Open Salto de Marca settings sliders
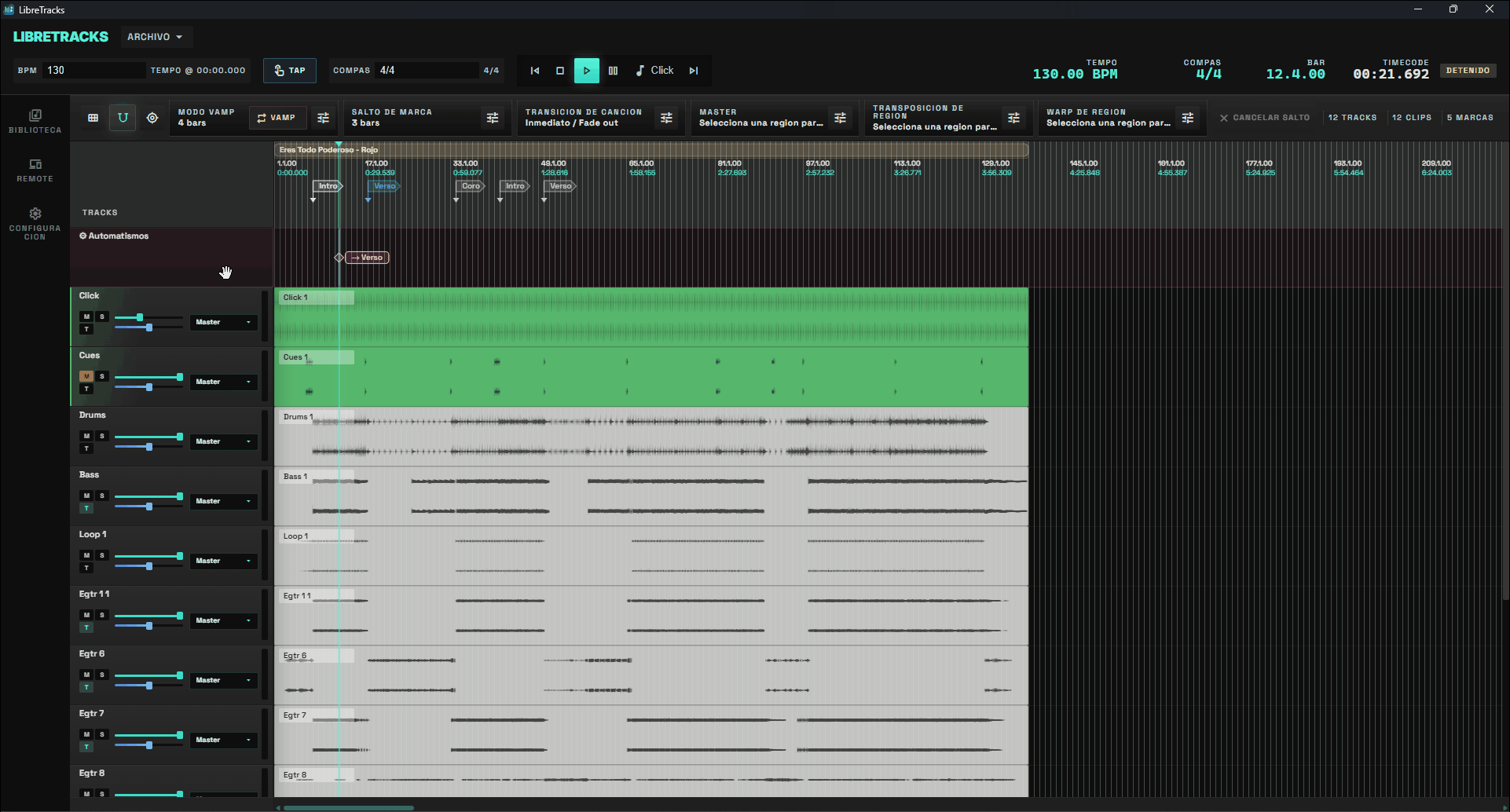This screenshot has width=1510, height=812. point(493,118)
